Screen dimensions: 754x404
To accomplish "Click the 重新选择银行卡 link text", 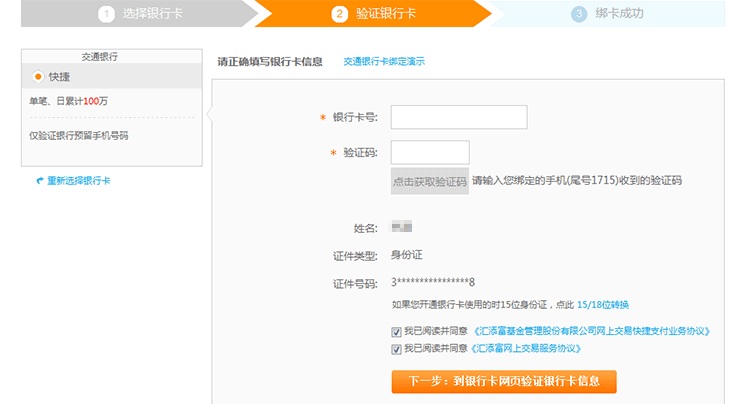I will coord(79,181).
